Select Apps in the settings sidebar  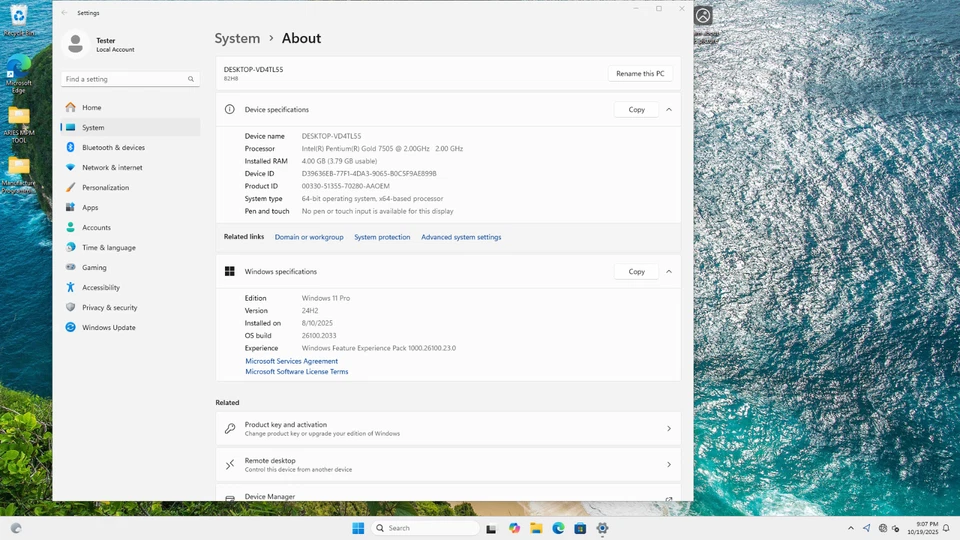click(90, 207)
